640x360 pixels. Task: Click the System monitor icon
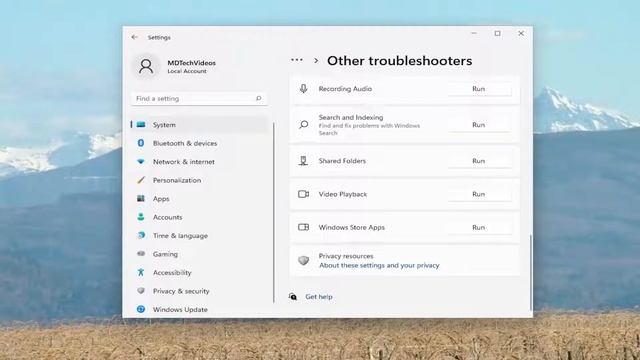141,124
